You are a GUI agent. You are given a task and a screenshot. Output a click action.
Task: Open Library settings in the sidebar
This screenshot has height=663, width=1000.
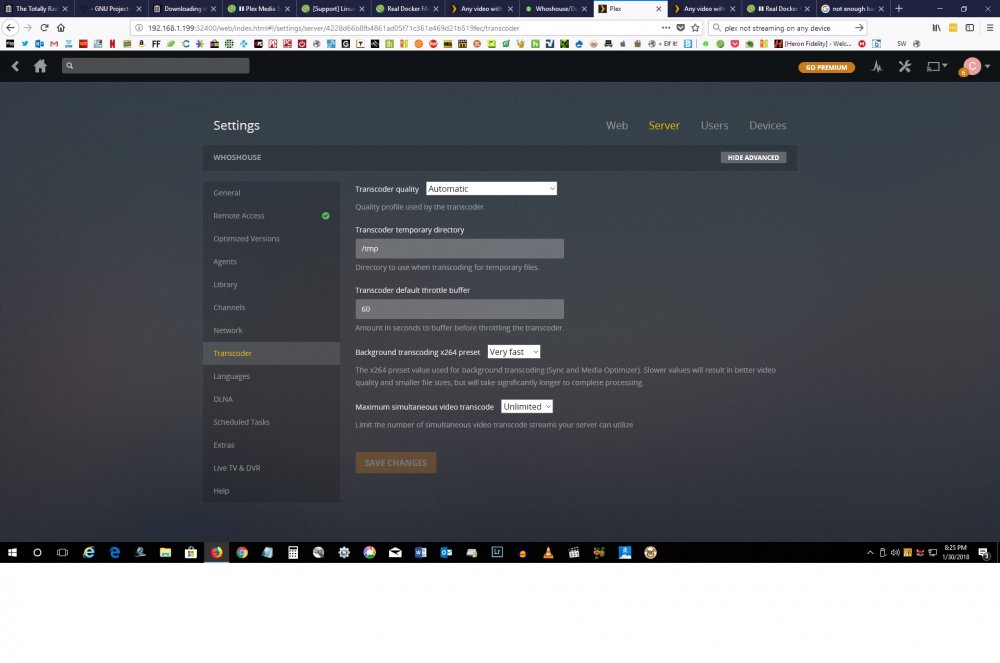271,284
